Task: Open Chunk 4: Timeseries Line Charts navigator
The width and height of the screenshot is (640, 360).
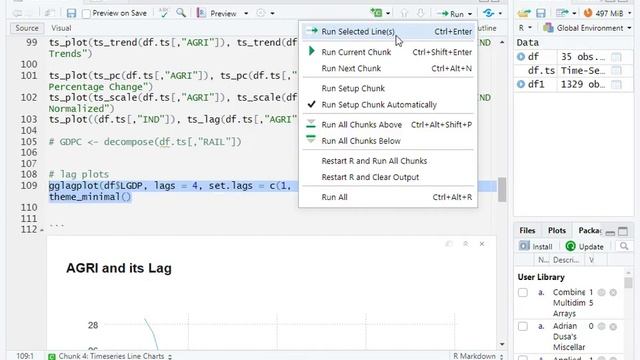Action: [111, 356]
